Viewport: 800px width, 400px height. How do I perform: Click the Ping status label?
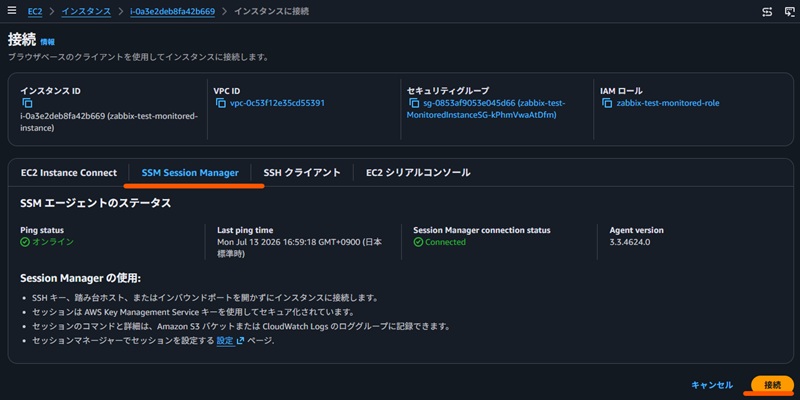(x=42, y=230)
